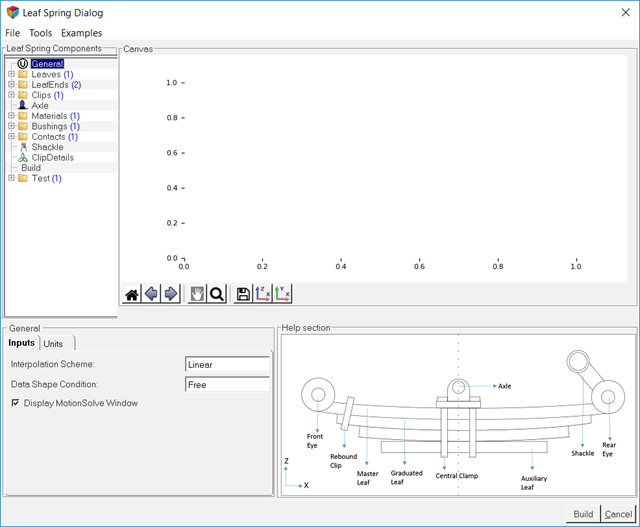
Task: Click the Build button
Action: (x=582, y=514)
